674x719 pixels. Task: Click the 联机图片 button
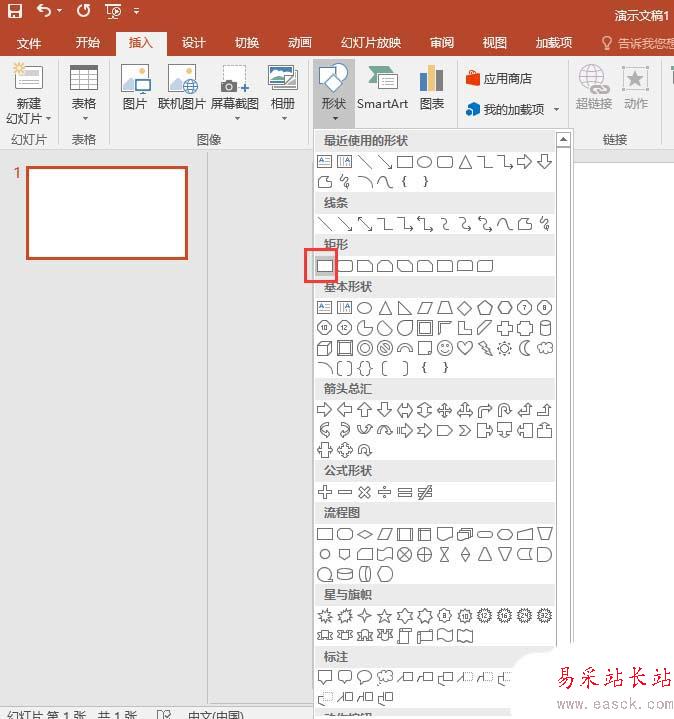[x=182, y=87]
